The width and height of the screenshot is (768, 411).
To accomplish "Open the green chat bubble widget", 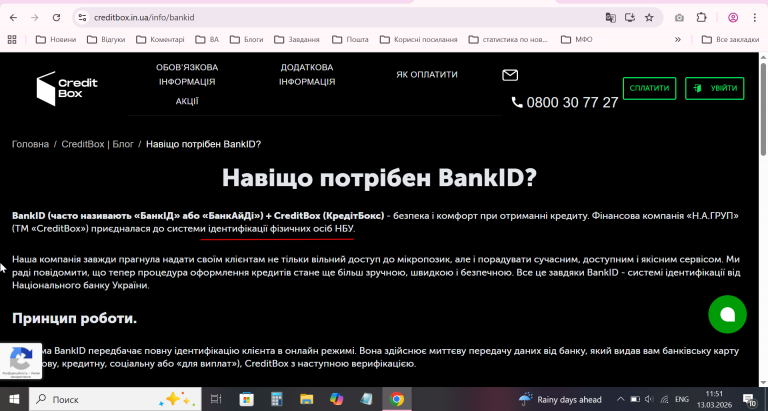I will click(x=727, y=314).
